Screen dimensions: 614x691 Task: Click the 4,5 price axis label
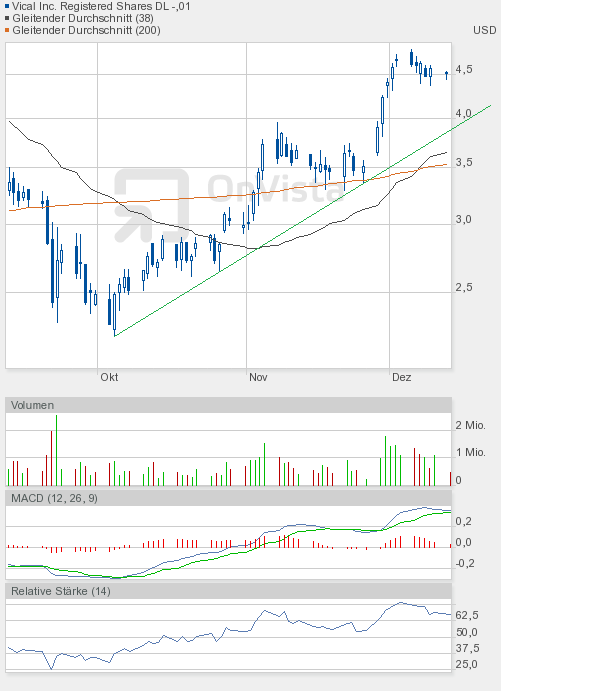coord(464,69)
